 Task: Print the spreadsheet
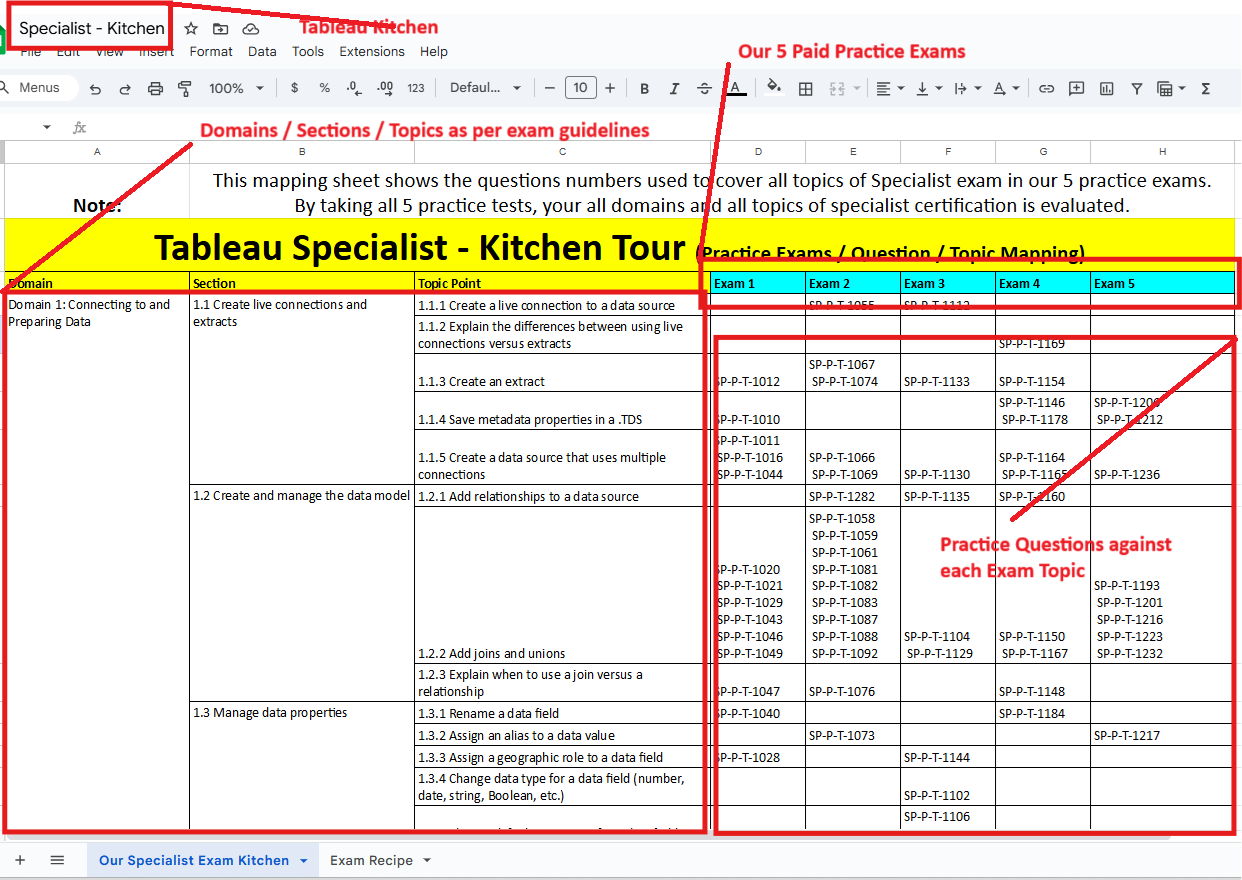[x=155, y=88]
